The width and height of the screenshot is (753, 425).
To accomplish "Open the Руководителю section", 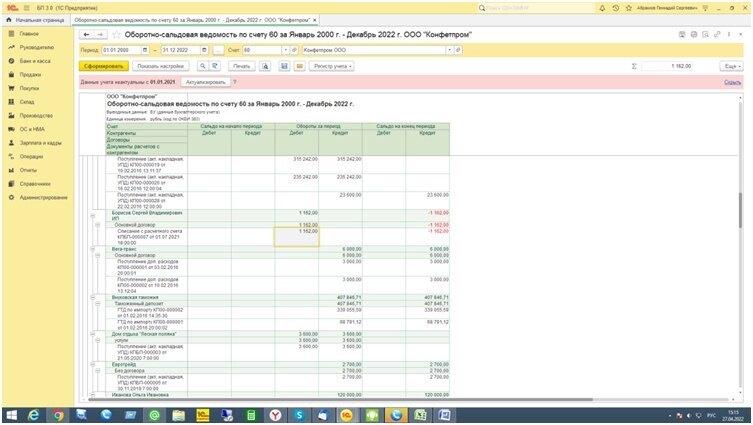I will [36, 47].
